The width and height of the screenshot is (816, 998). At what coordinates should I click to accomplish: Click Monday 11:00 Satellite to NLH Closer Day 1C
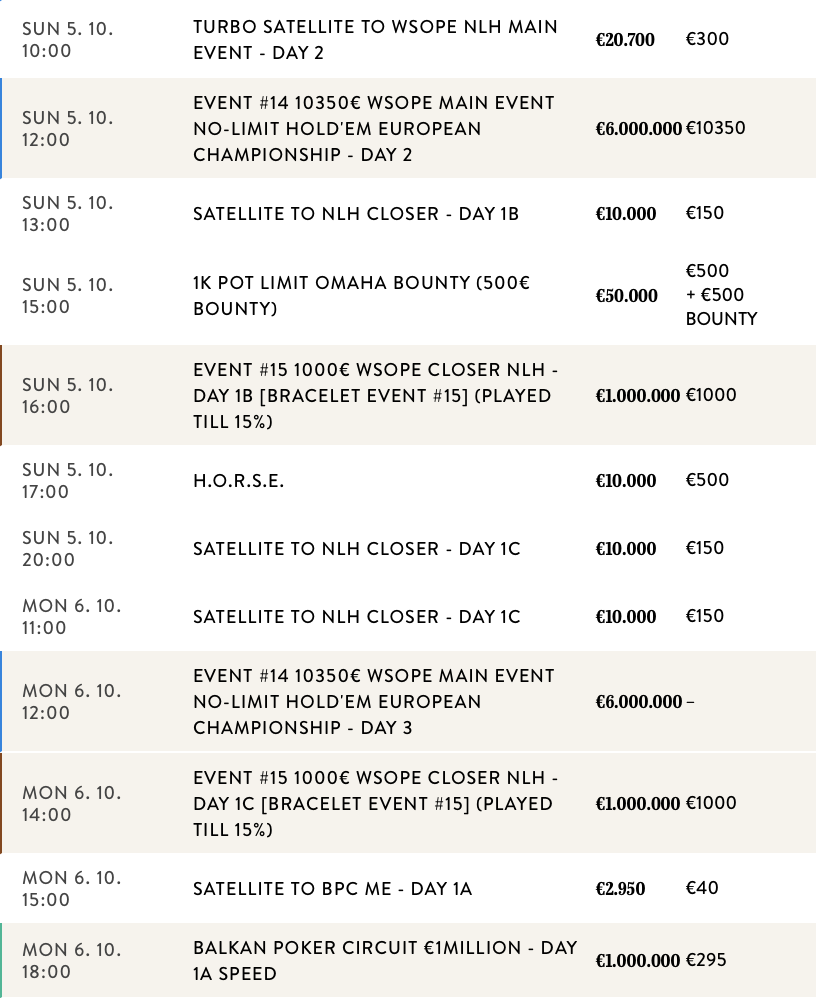click(x=357, y=617)
